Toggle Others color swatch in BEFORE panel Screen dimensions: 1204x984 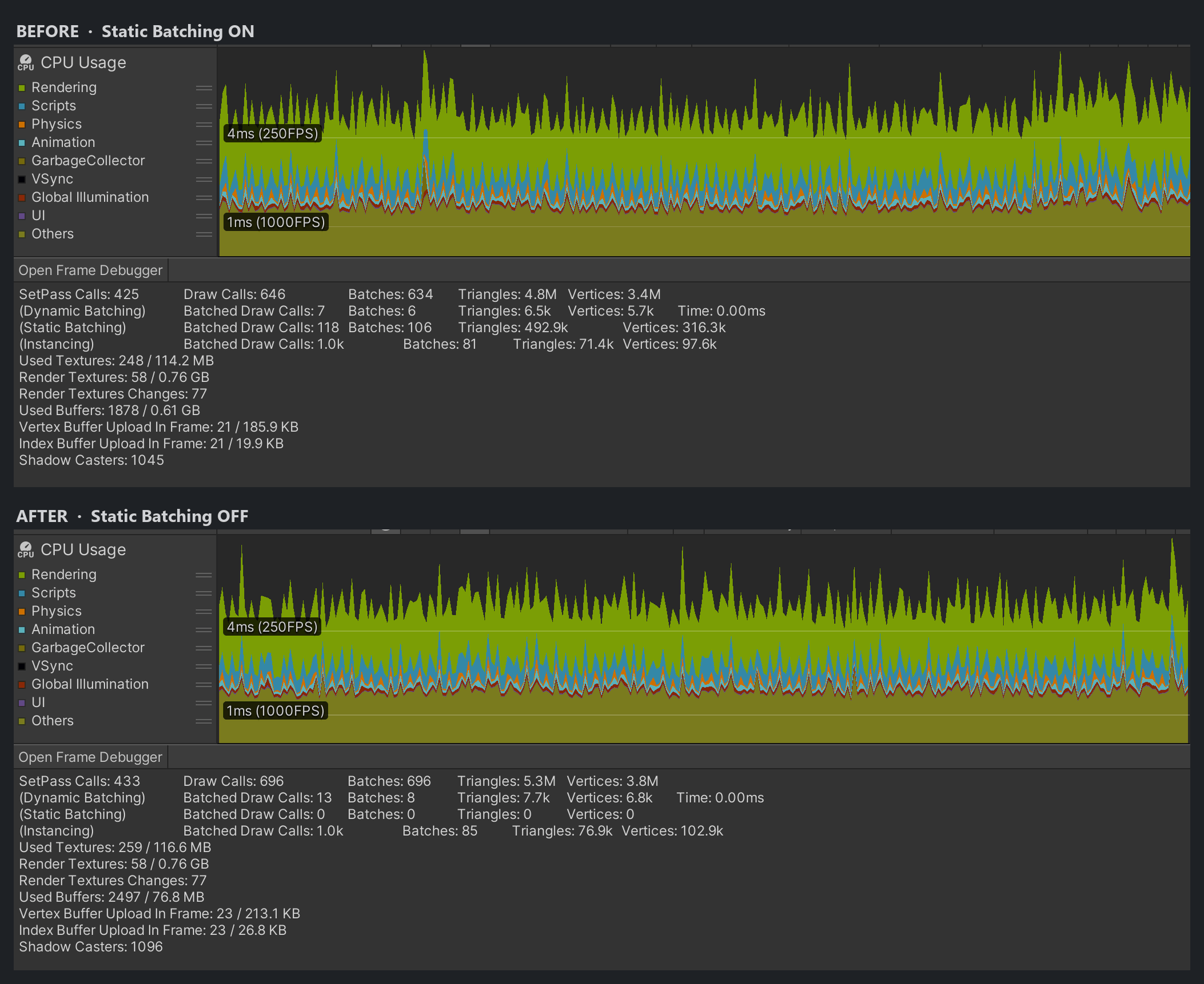click(22, 234)
